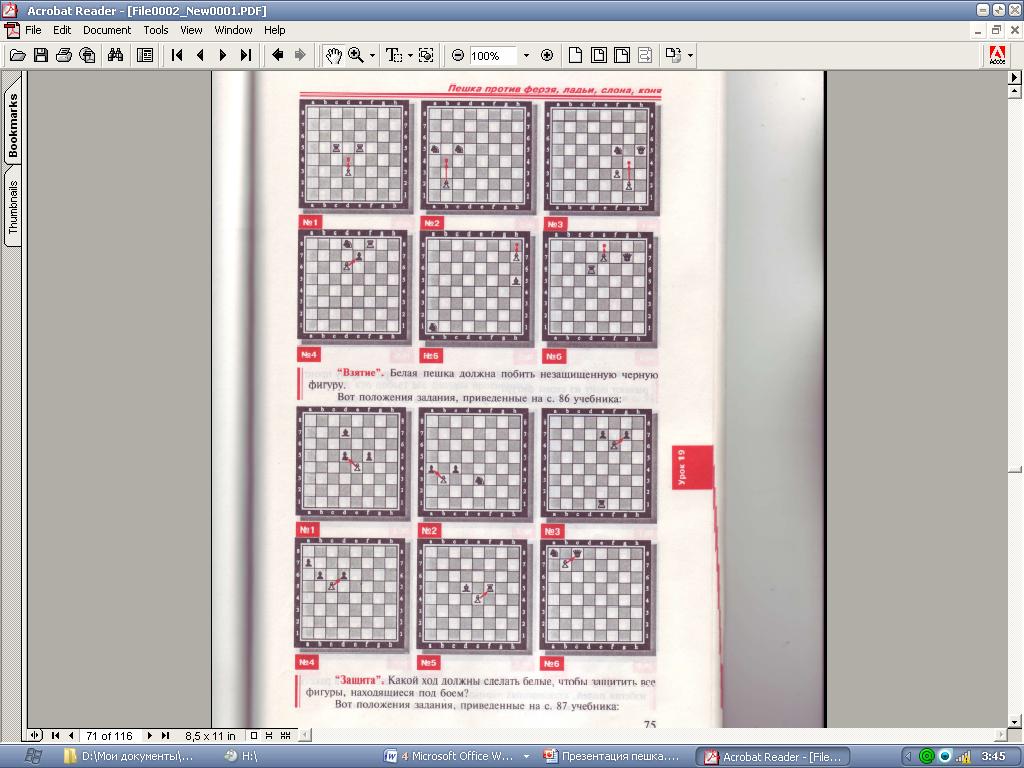1024x768 pixels.
Task: Open the Thumbnails side tab
Action: (x=13, y=207)
